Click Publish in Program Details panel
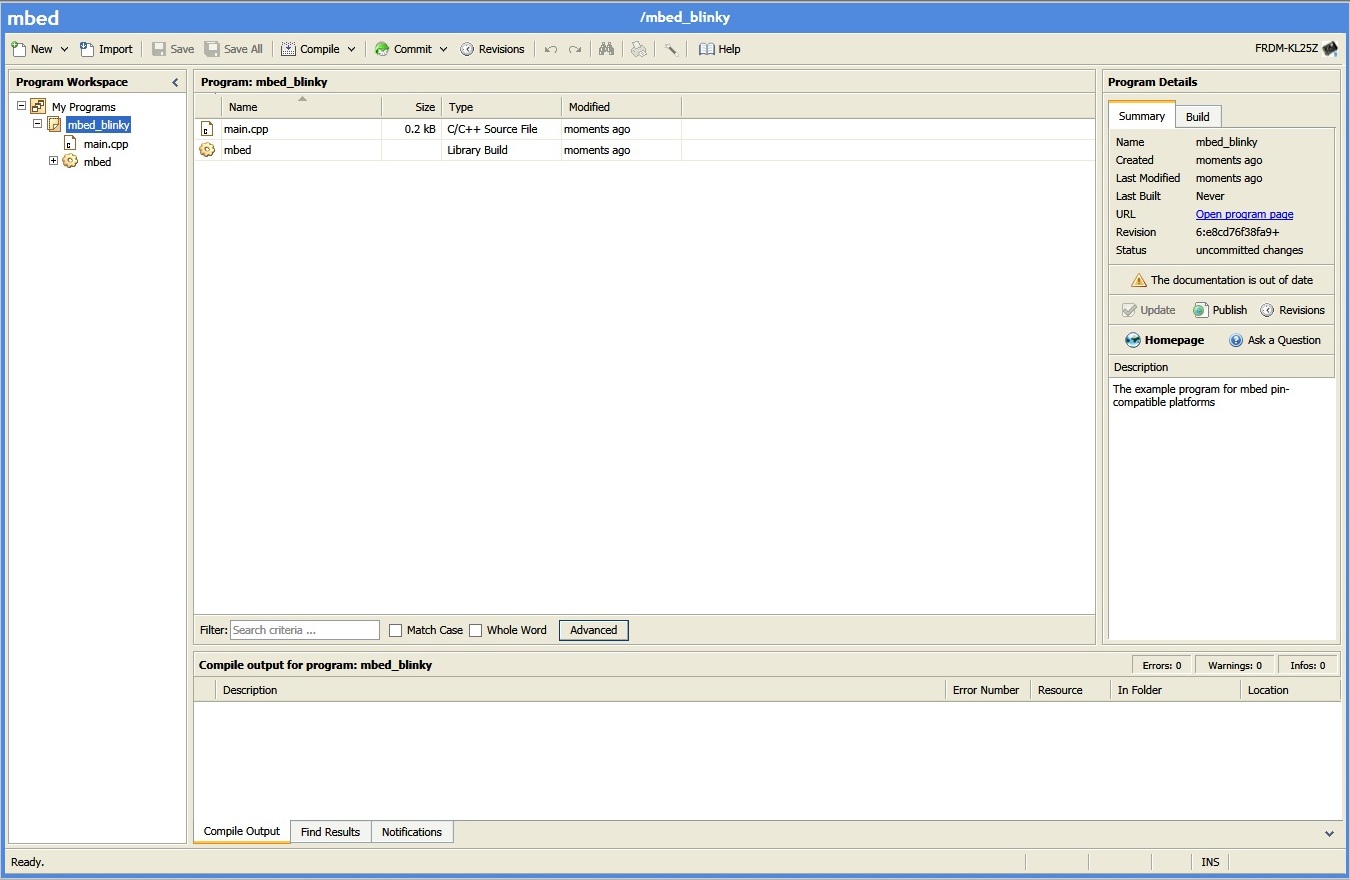Viewport: 1350px width, 880px height. (x=1220, y=310)
